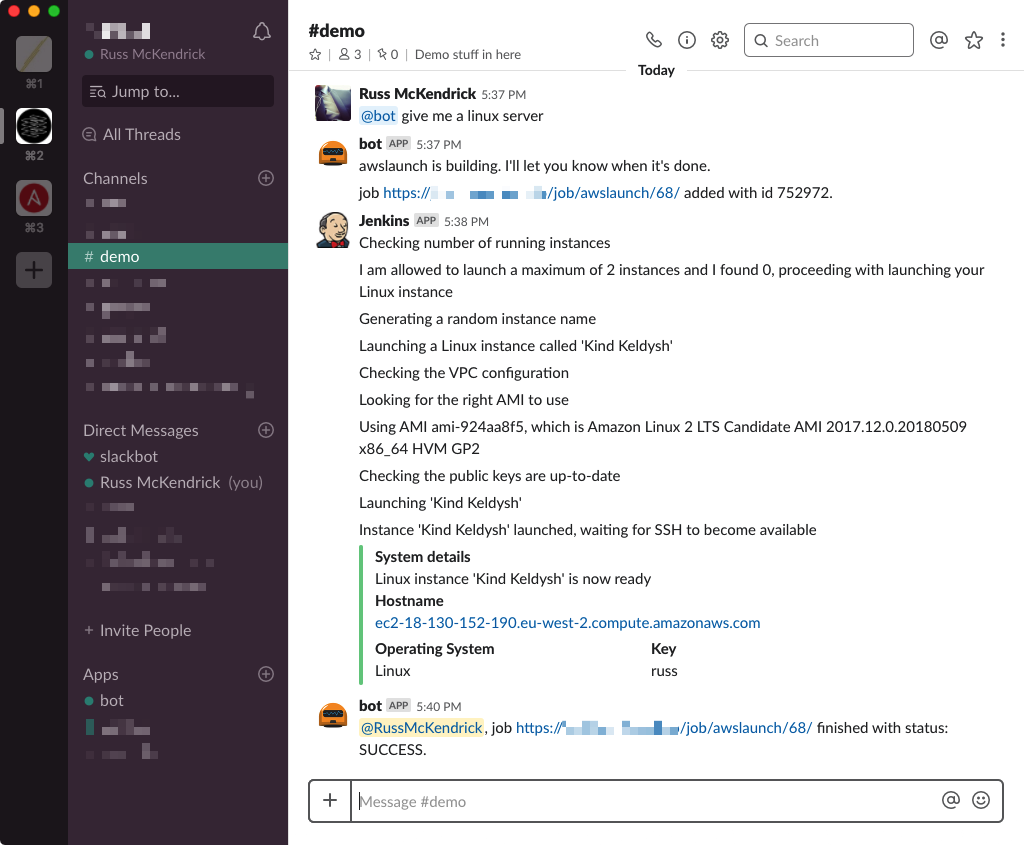1024x845 pixels.
Task: Open Apps section header
Action: click(x=101, y=675)
